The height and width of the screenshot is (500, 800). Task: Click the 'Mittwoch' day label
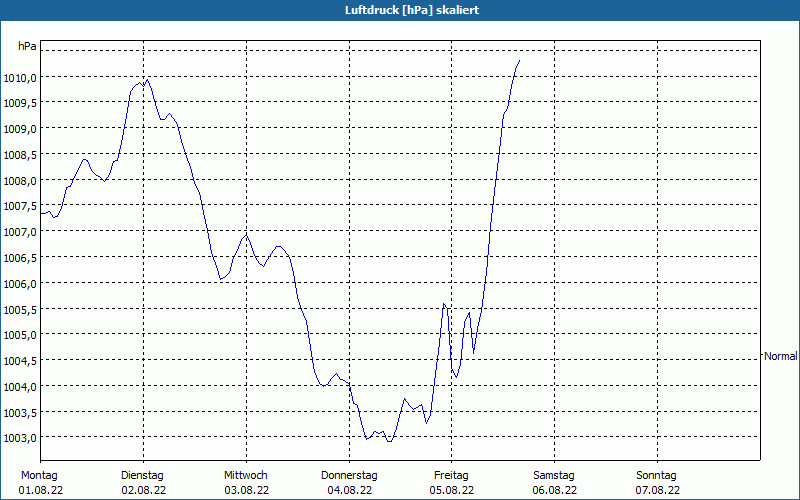246,476
